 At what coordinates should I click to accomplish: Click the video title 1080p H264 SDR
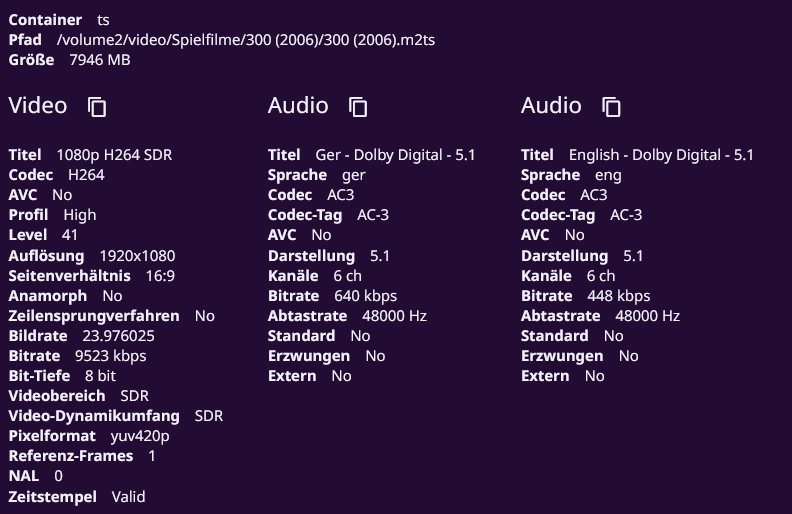[114, 155]
